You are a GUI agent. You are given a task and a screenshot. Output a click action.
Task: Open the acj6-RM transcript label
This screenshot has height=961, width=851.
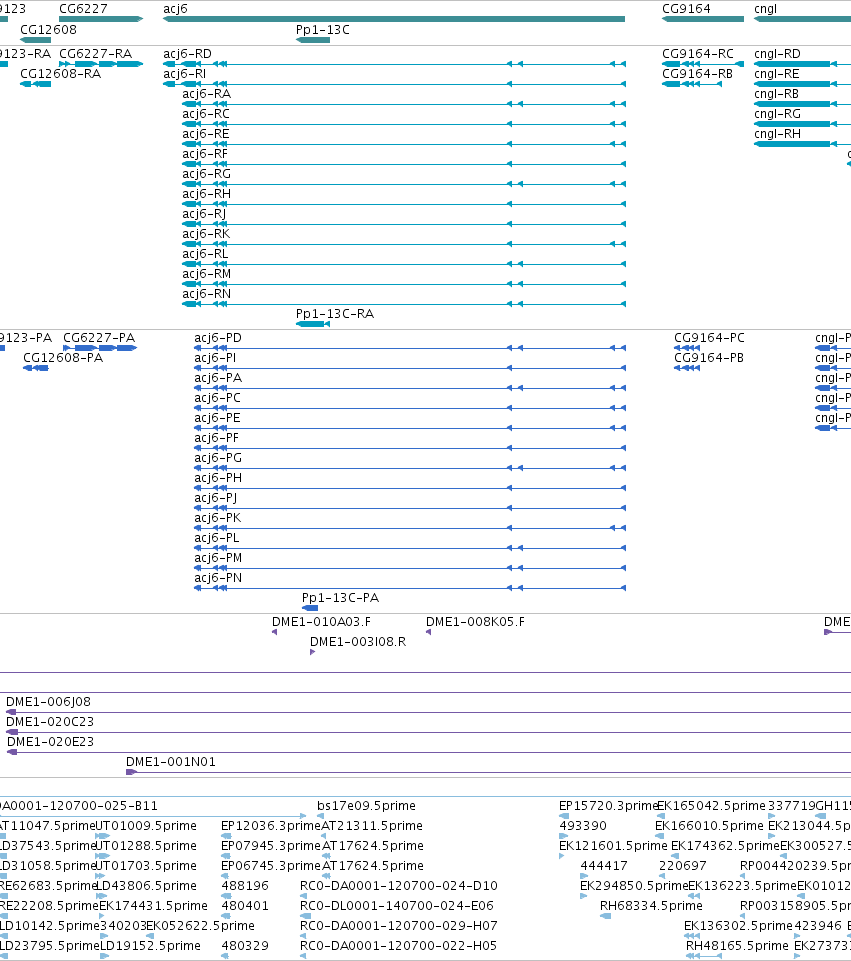coord(206,274)
